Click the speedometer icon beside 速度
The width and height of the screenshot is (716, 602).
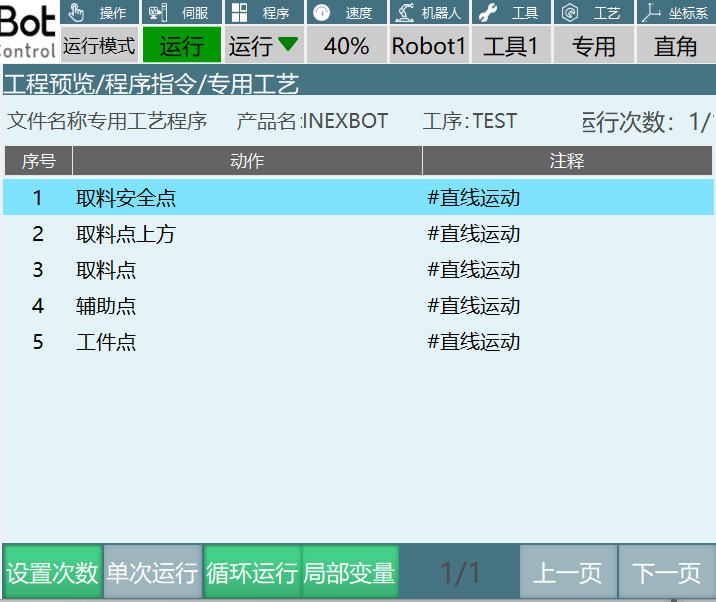(x=322, y=13)
